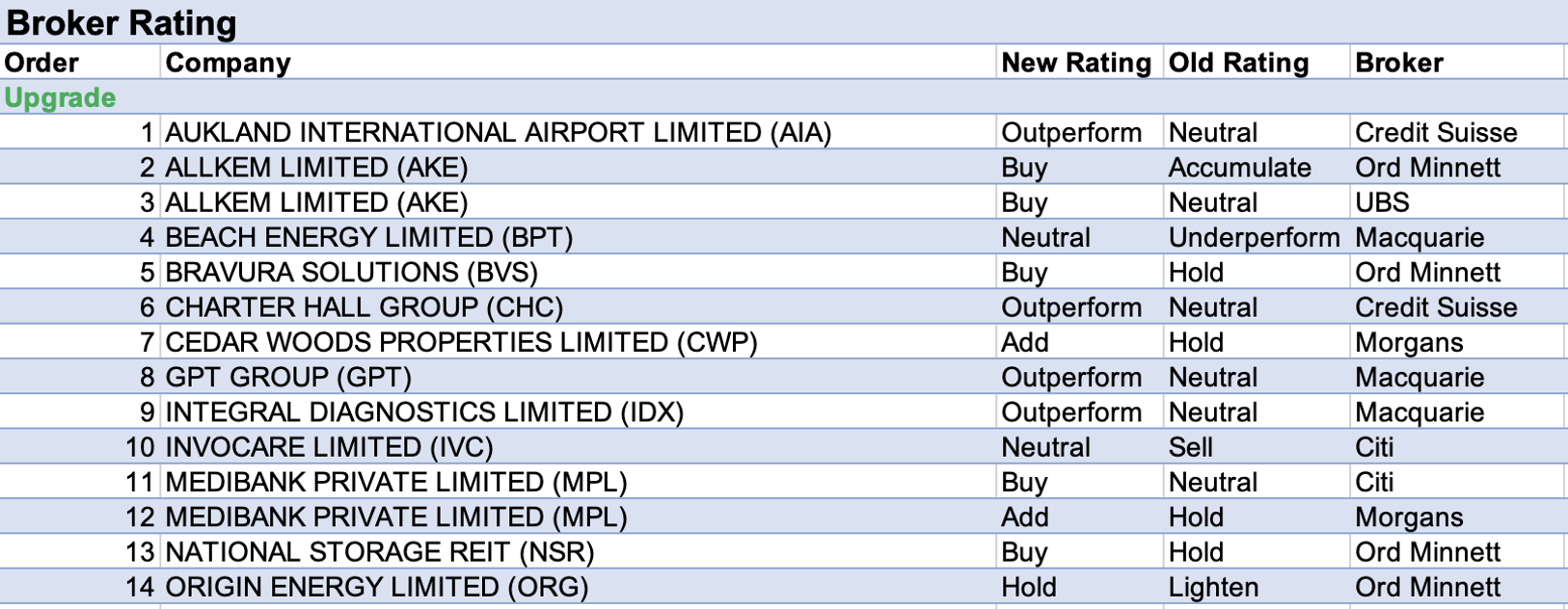Click the Bravura Solutions (BVS) cell

click(351, 273)
